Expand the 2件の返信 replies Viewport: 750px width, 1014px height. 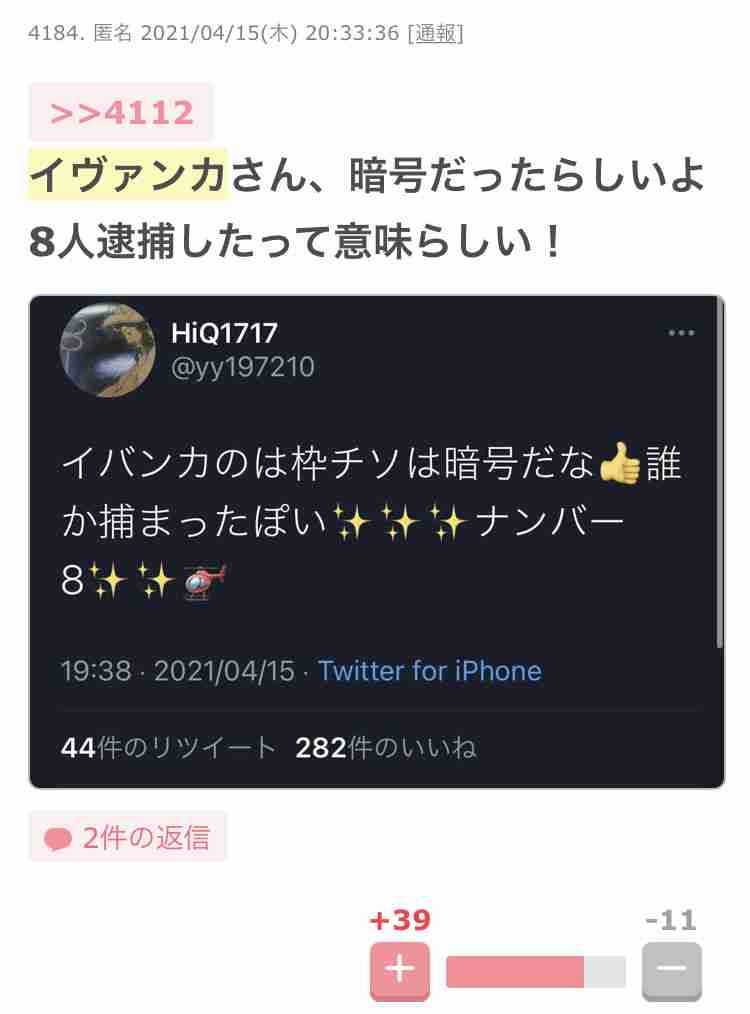(x=128, y=837)
